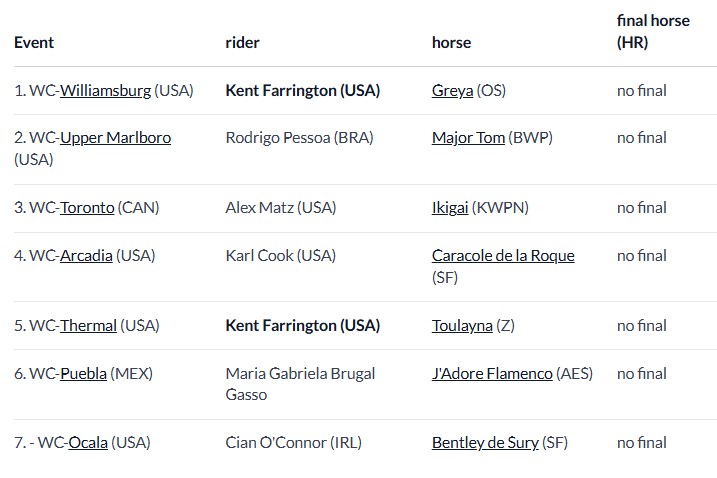
Task: Follow the Caracole de la Roque link
Action: pyautogui.click(x=503, y=255)
